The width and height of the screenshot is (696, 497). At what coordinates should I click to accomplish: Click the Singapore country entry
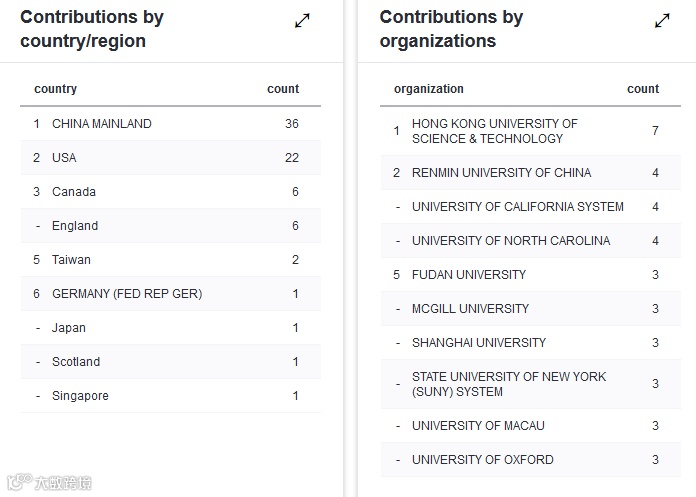(80, 396)
